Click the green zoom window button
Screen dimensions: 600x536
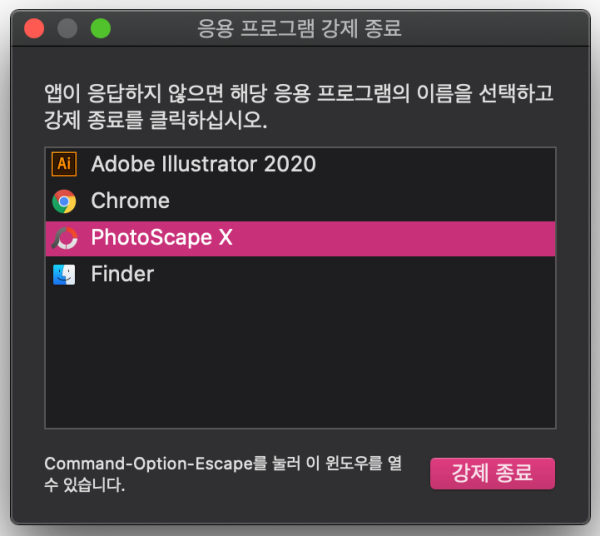coord(101,28)
